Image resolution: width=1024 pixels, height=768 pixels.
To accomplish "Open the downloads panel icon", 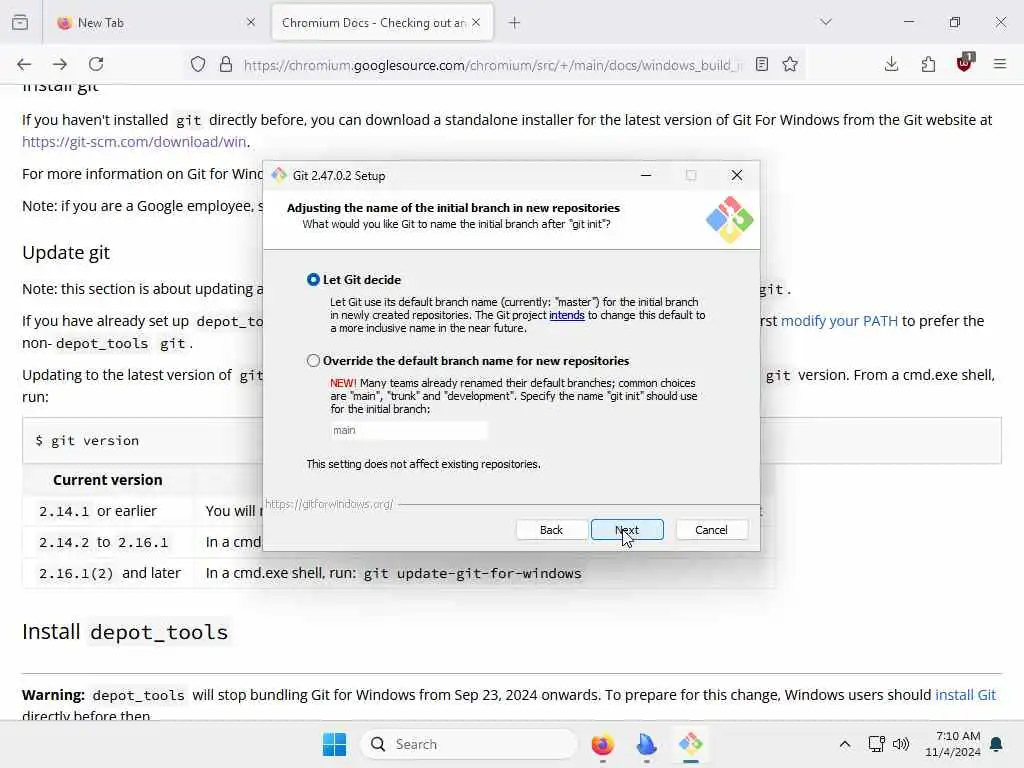I will (x=891, y=64).
